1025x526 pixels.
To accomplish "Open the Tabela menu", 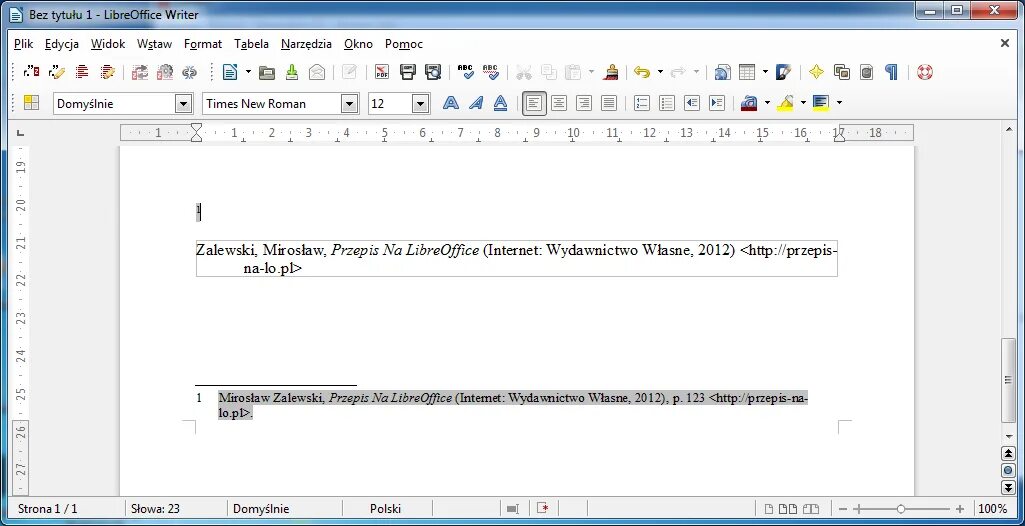I will pos(251,44).
